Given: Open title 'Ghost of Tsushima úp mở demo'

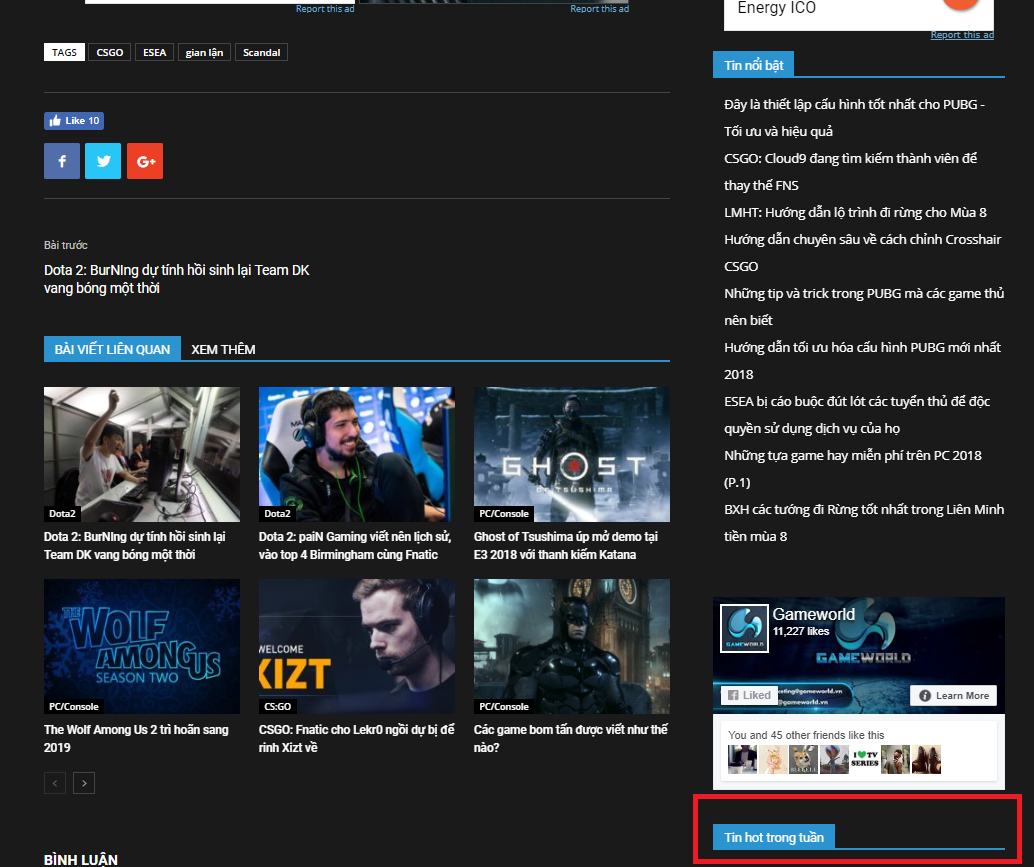Looking at the screenshot, I should coord(566,545).
